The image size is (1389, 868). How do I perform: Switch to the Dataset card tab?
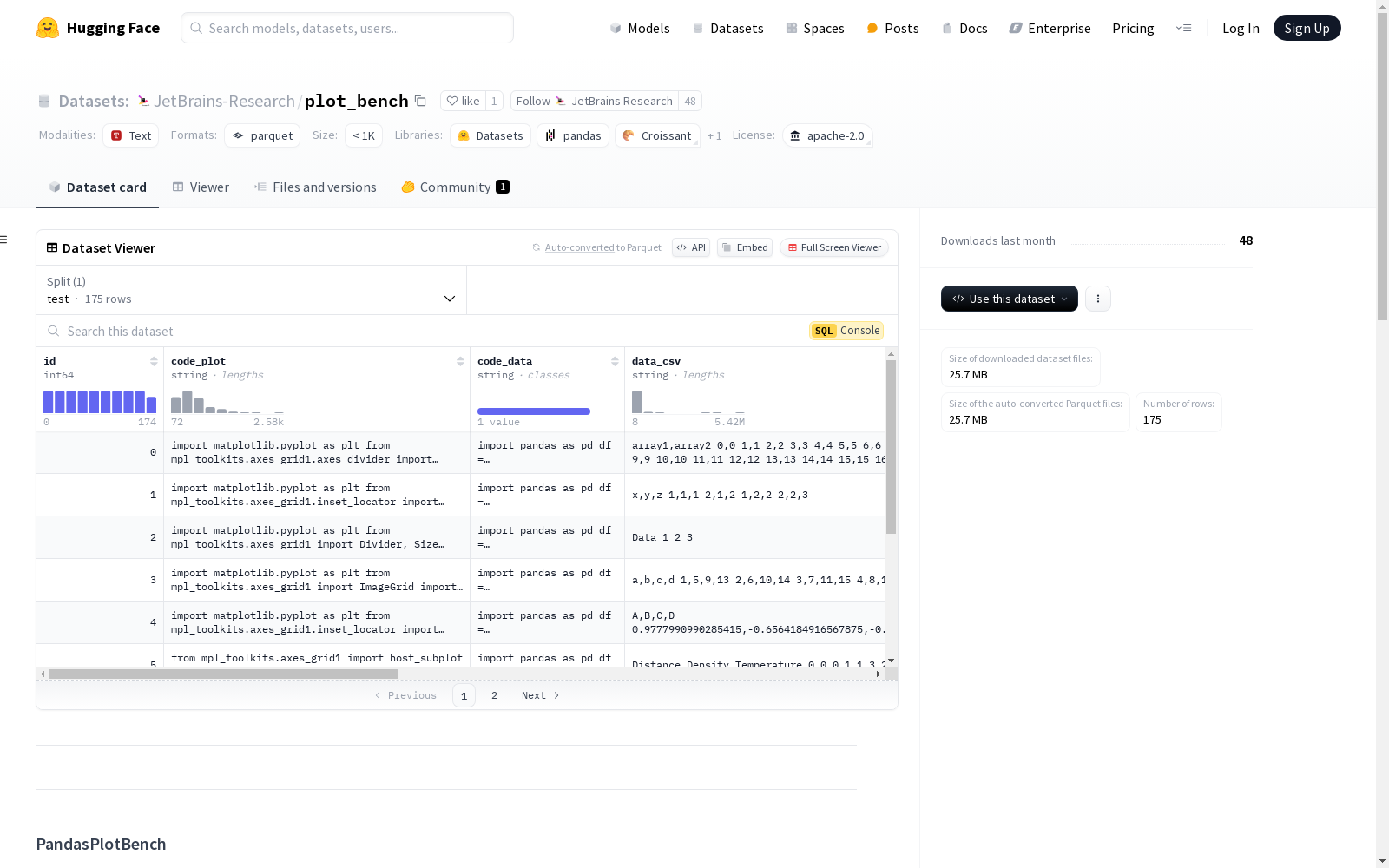pos(97,187)
